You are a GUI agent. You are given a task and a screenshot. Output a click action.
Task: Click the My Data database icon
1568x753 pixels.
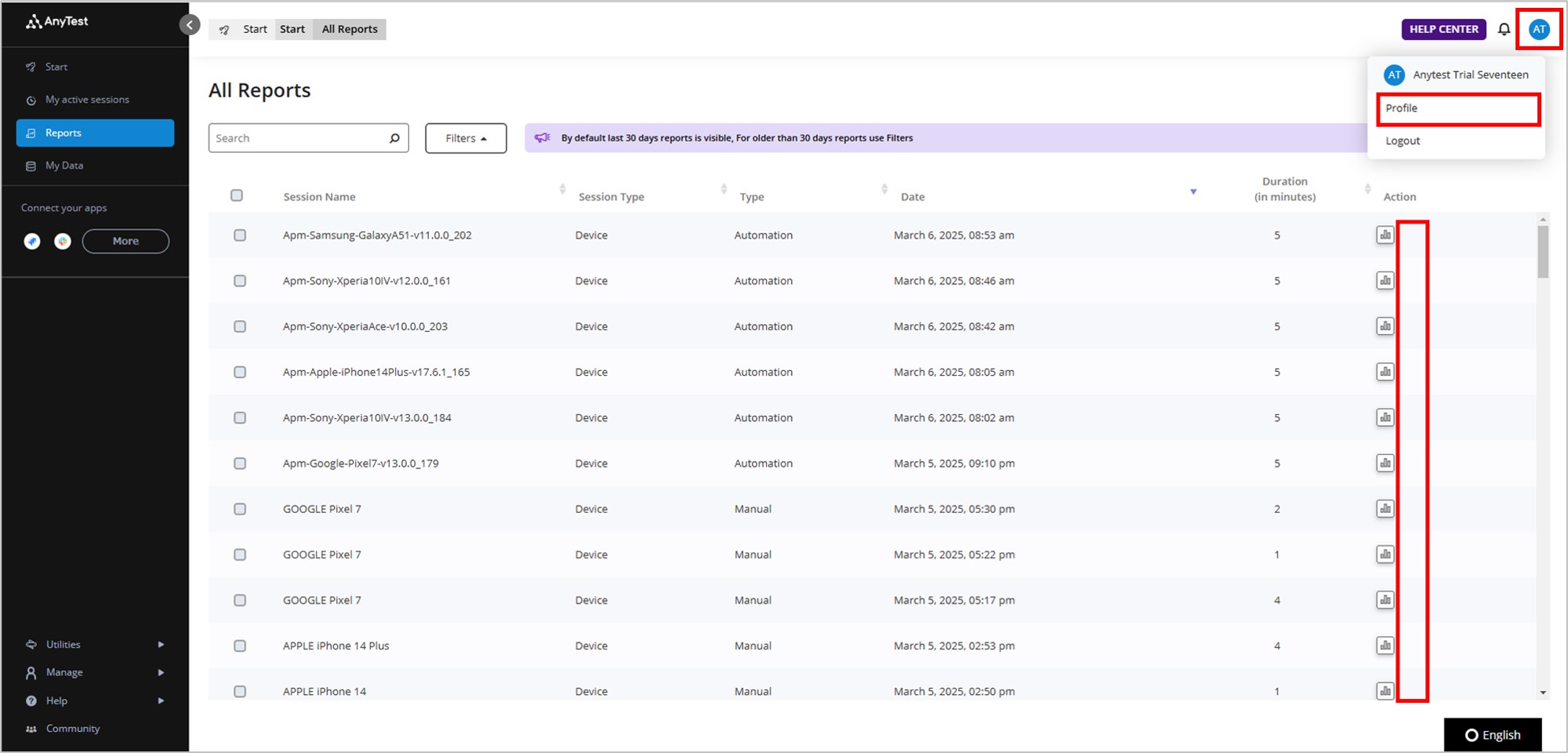(31, 166)
